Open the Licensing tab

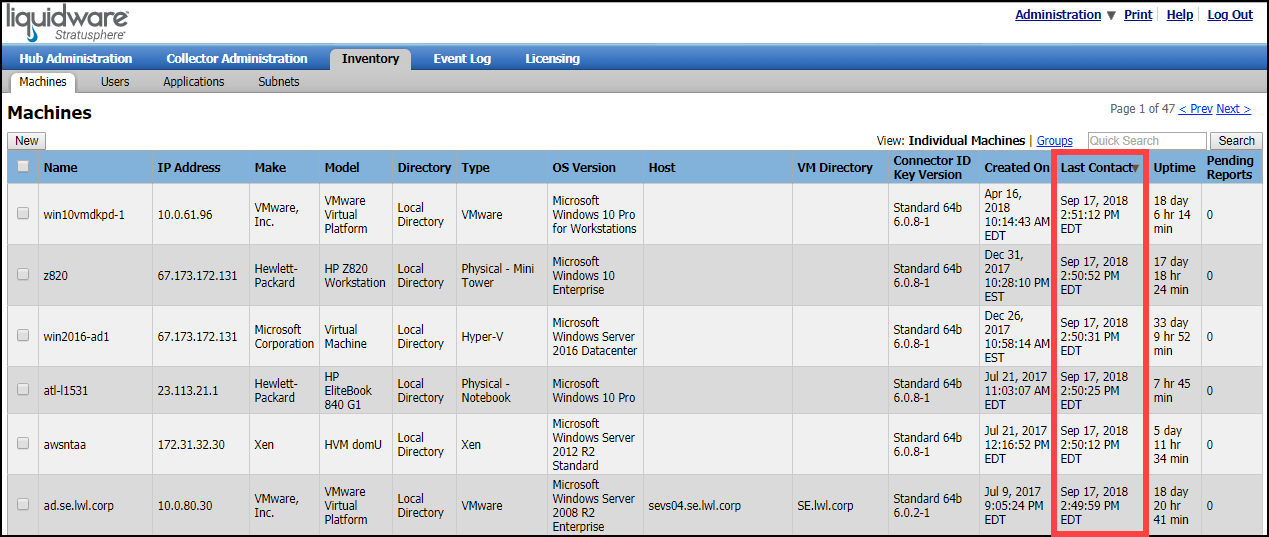pyautogui.click(x=552, y=59)
